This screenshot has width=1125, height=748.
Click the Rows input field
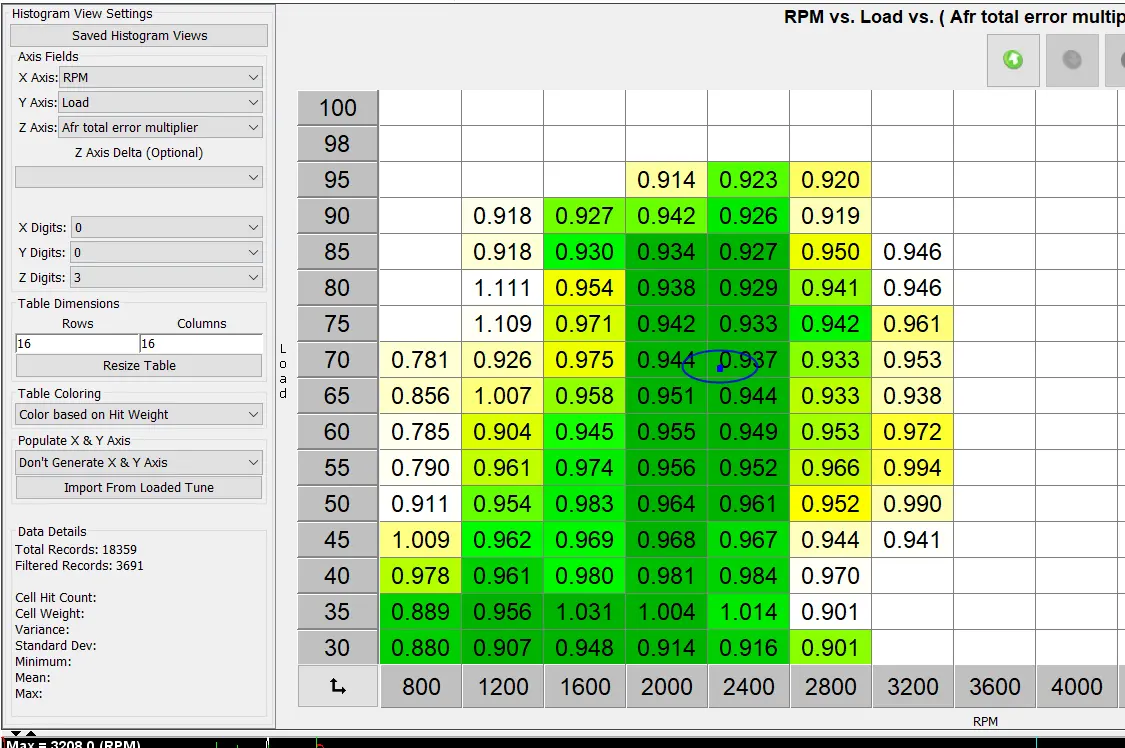[x=77, y=344]
